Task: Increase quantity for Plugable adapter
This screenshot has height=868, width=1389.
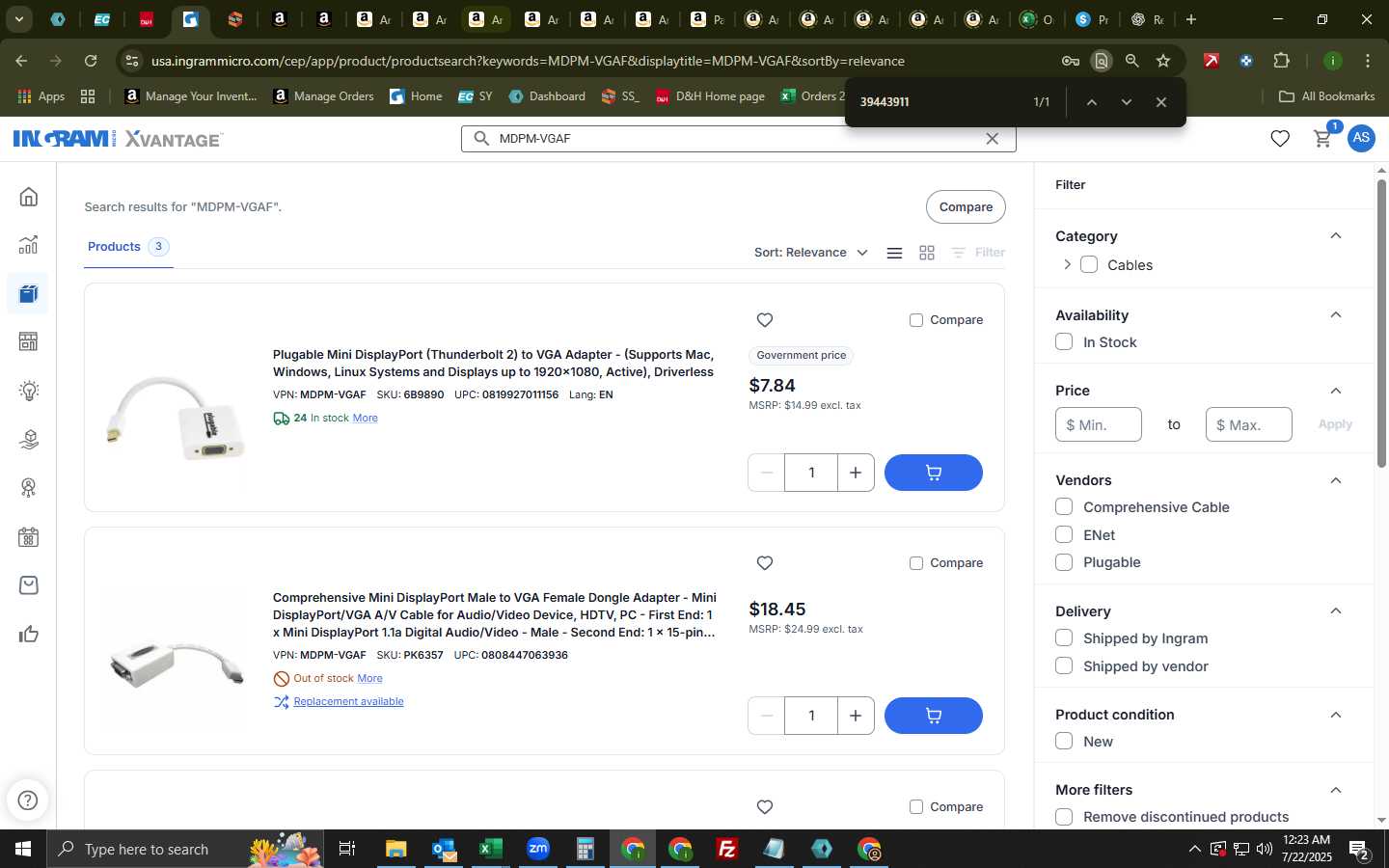Action: 856,473
